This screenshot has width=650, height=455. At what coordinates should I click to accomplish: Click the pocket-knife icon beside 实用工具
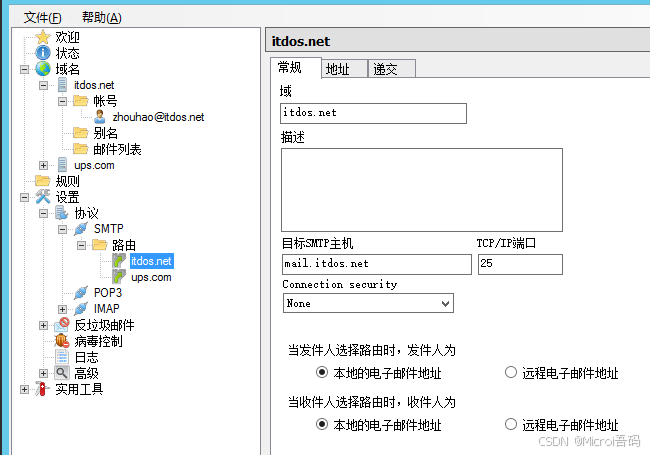point(42,389)
